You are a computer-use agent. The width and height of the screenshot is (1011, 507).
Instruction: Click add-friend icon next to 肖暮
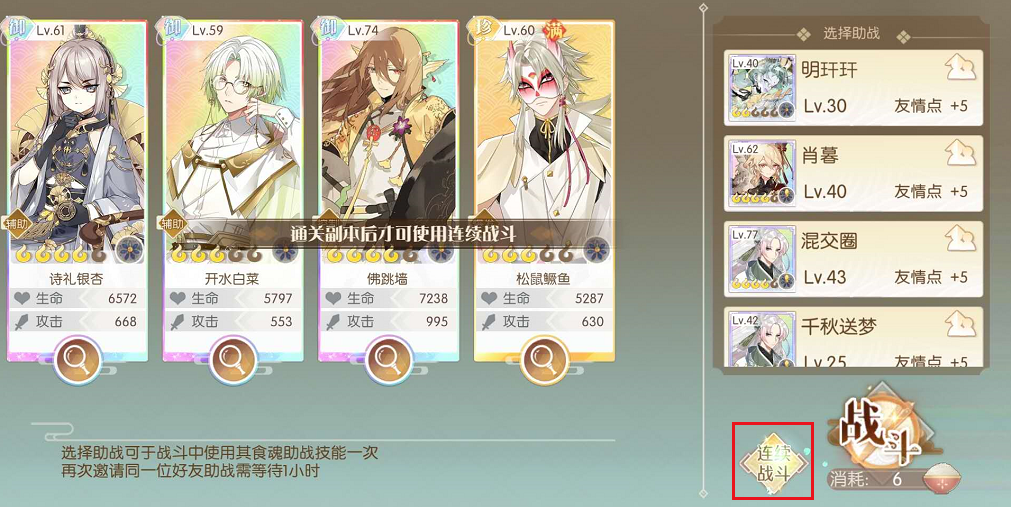[959, 154]
